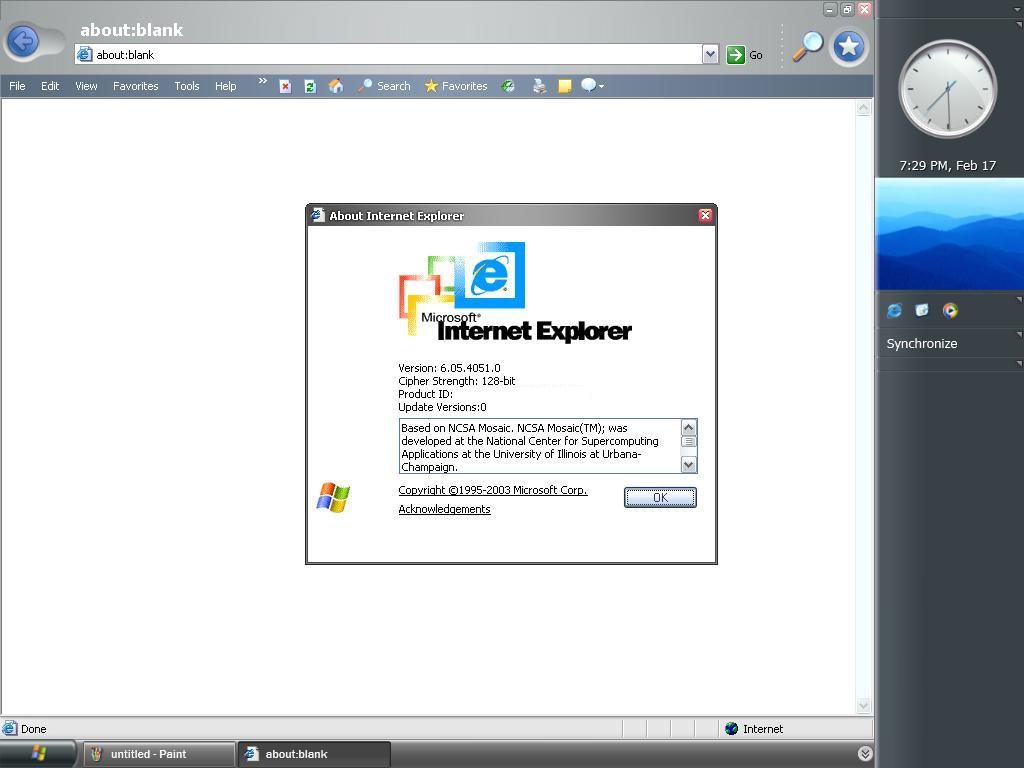
Task: Click the credits text box scrollbar thumb
Action: (x=689, y=442)
